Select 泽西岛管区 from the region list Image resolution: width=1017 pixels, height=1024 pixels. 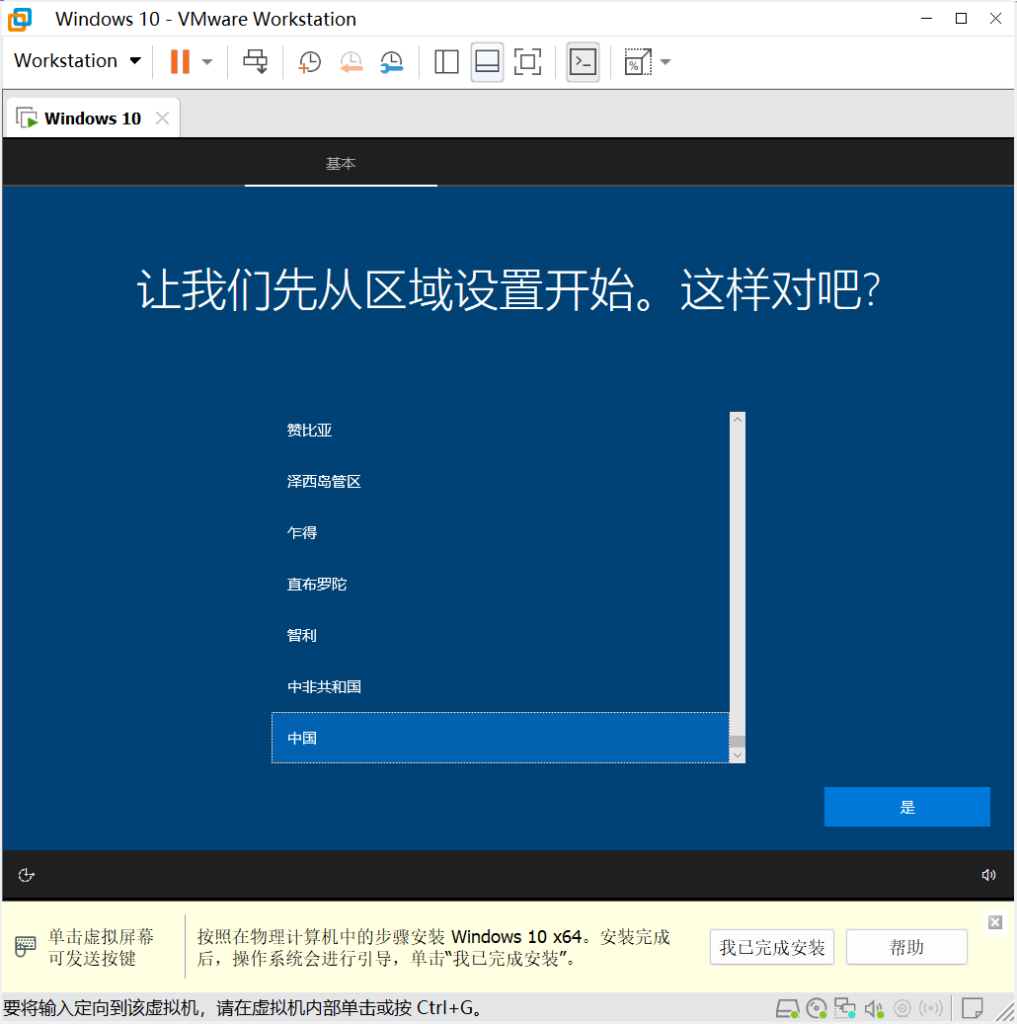tap(500, 482)
